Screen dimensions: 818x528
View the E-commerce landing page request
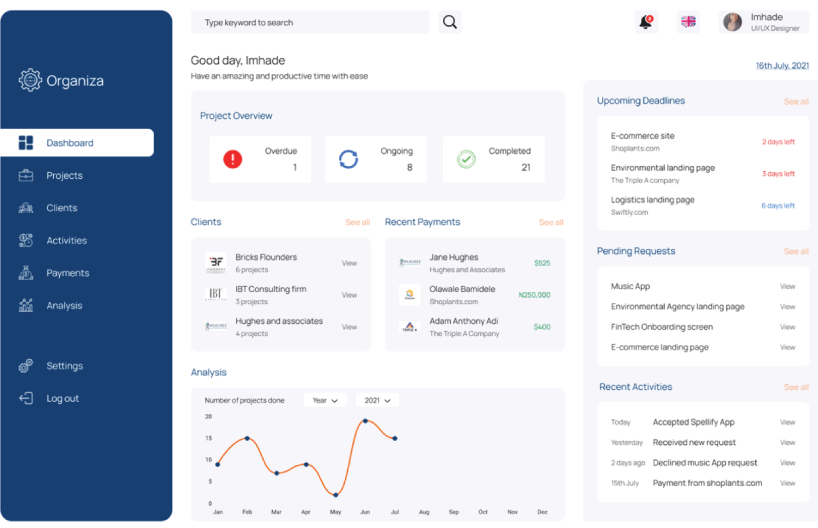coord(787,347)
